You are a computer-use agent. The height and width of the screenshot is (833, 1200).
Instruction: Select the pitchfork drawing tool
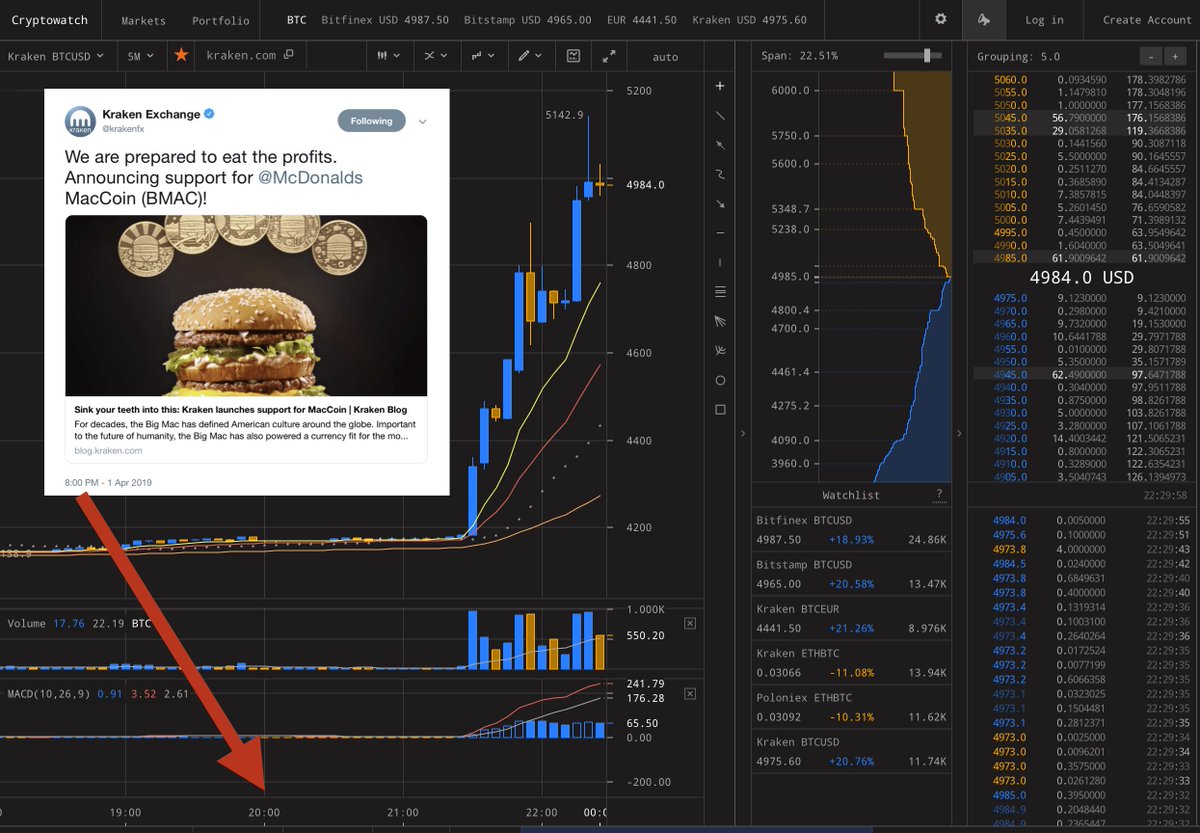720,351
